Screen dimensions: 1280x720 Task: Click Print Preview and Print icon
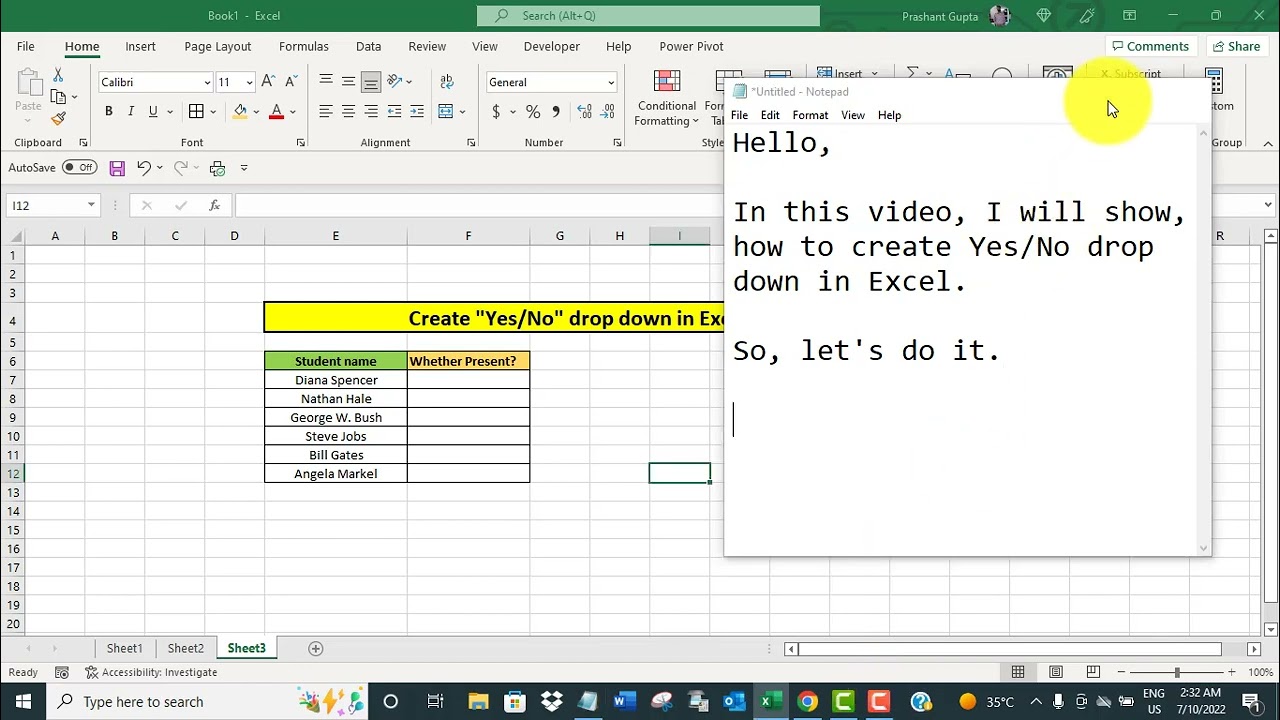(x=217, y=168)
